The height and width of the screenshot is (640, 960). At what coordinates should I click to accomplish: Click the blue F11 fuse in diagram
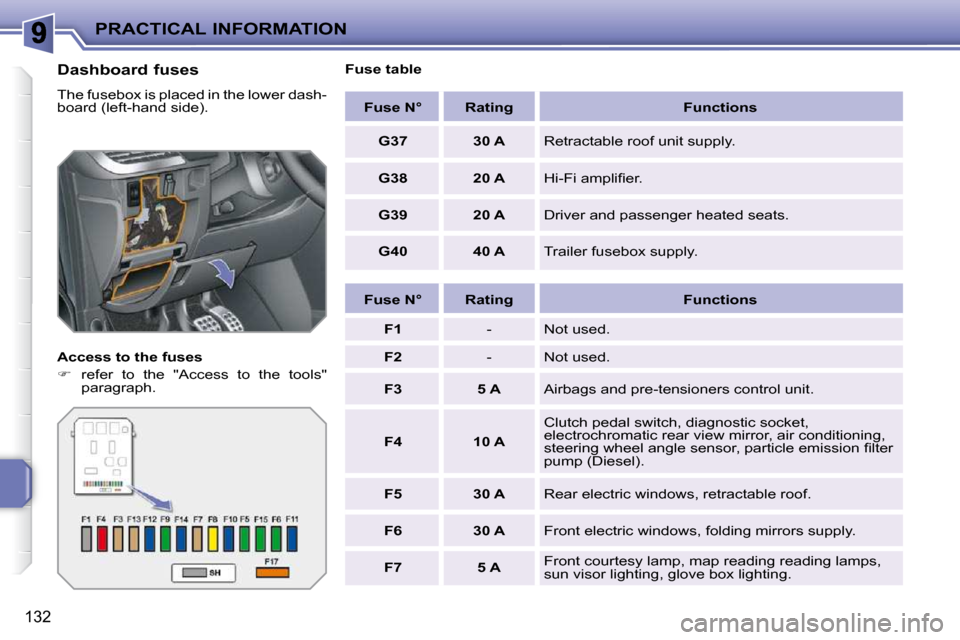[292, 539]
